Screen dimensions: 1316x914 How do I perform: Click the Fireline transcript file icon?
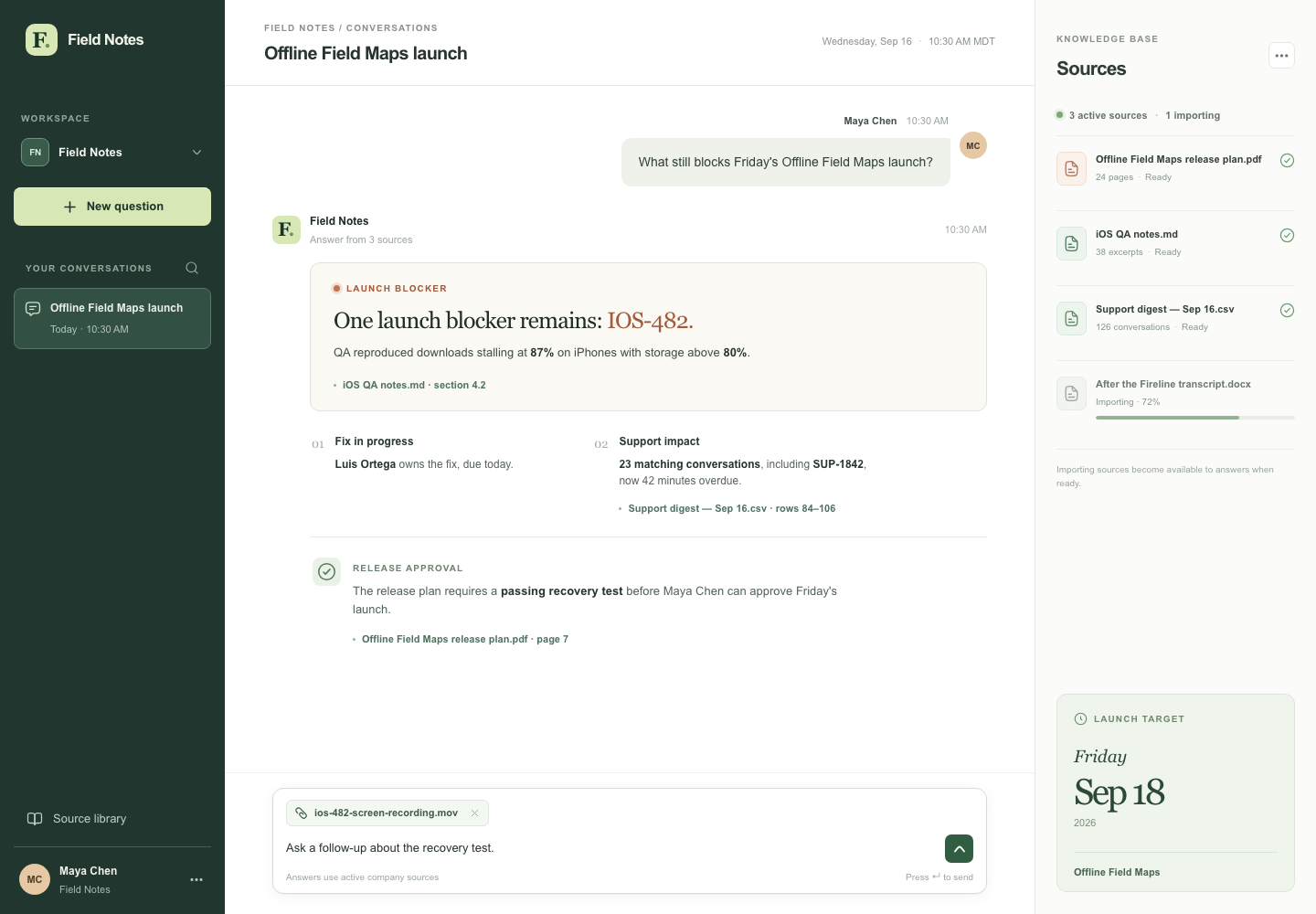(x=1071, y=393)
